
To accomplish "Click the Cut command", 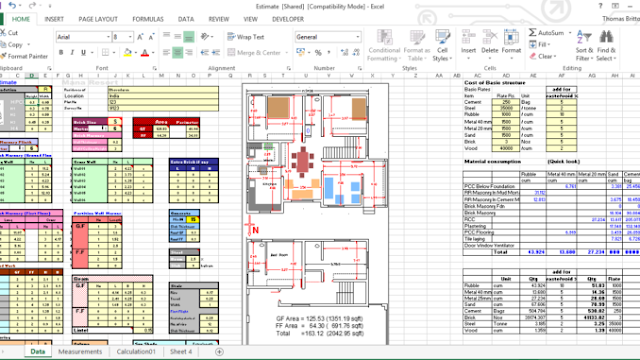I will (9, 33).
